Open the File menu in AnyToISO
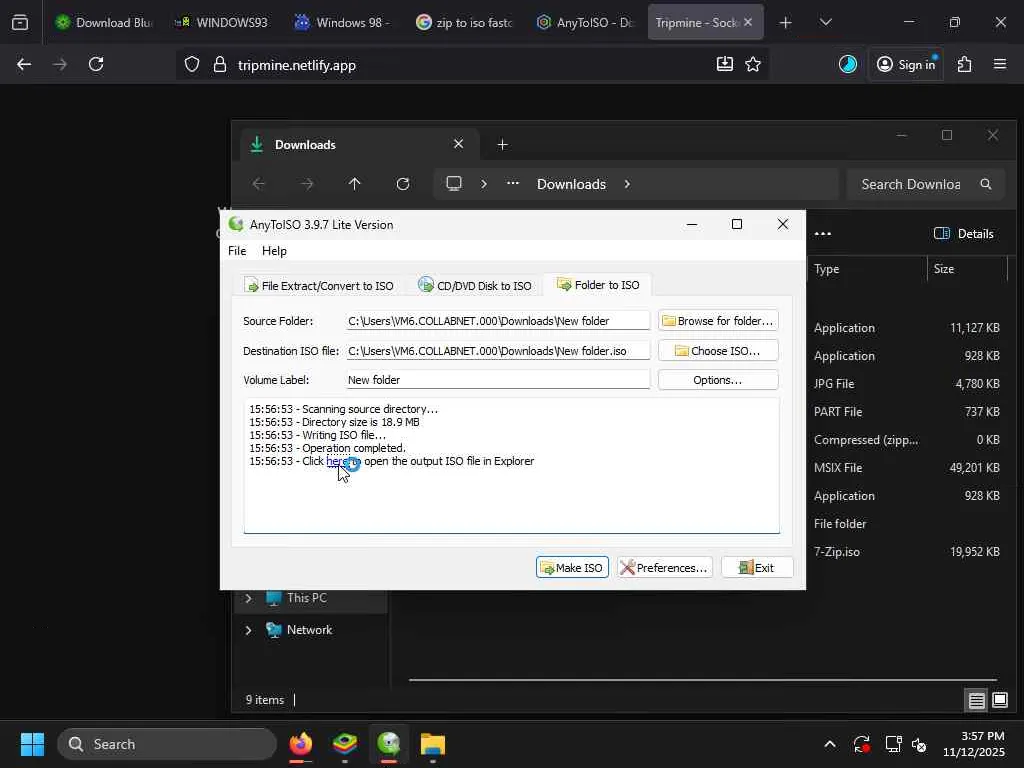 (237, 251)
